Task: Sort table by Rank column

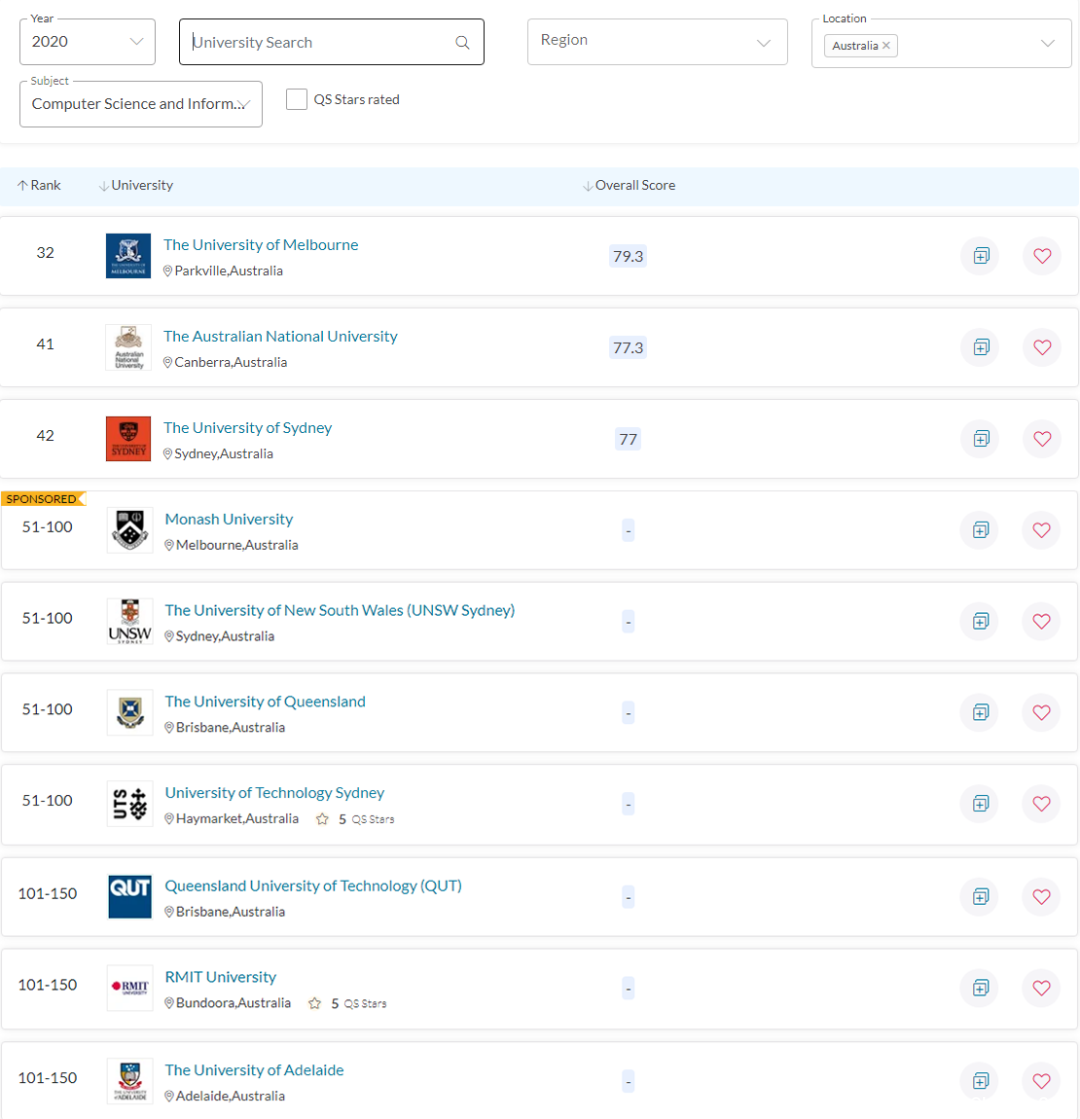Action: pos(39,186)
